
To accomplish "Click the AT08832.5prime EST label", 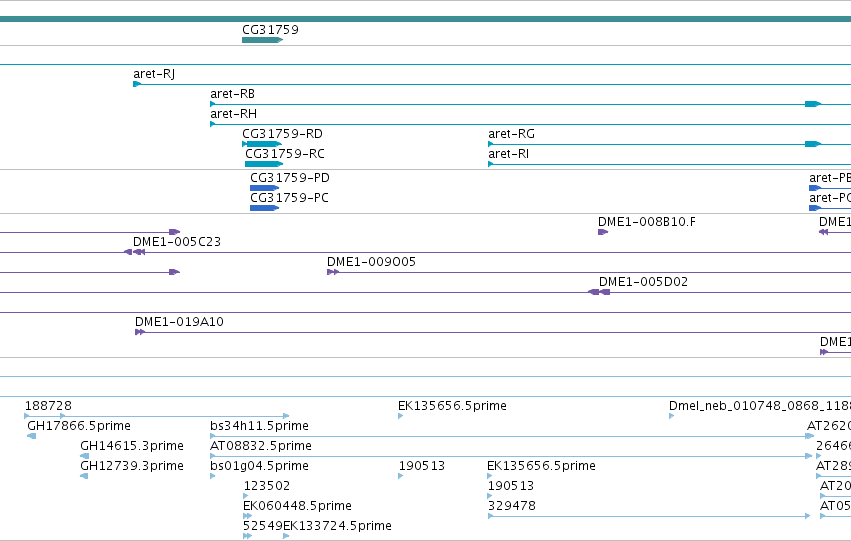I will (261, 446).
